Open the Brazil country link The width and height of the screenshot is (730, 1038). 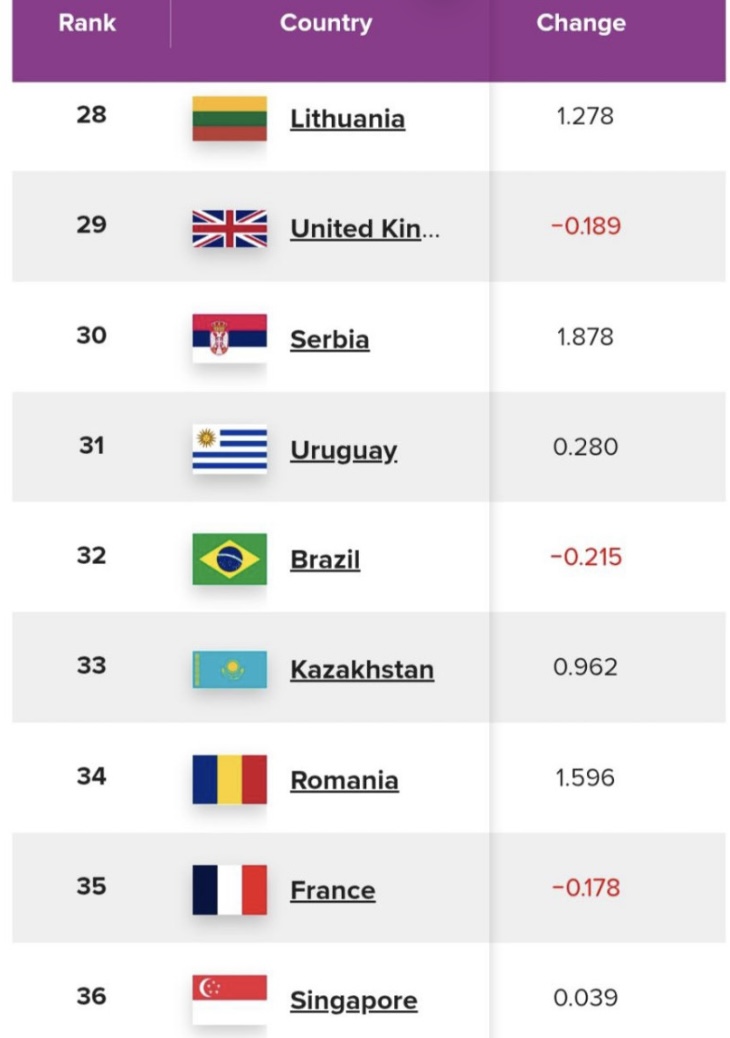[x=324, y=560]
